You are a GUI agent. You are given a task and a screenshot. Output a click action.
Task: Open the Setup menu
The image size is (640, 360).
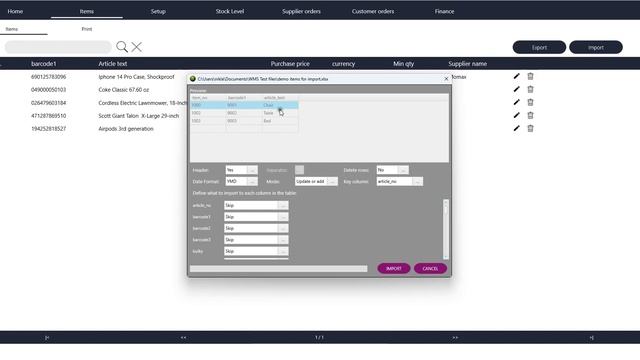coord(158,11)
